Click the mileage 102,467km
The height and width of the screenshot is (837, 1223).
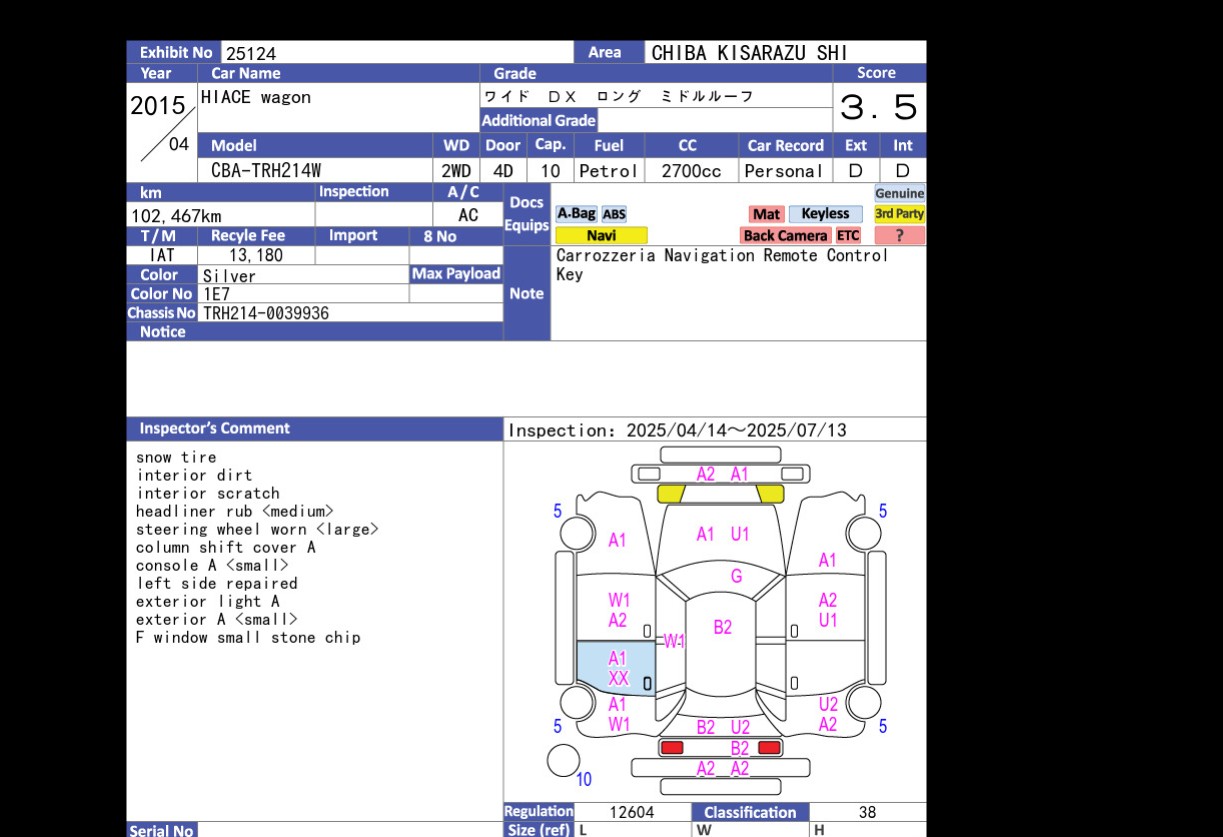(x=177, y=216)
